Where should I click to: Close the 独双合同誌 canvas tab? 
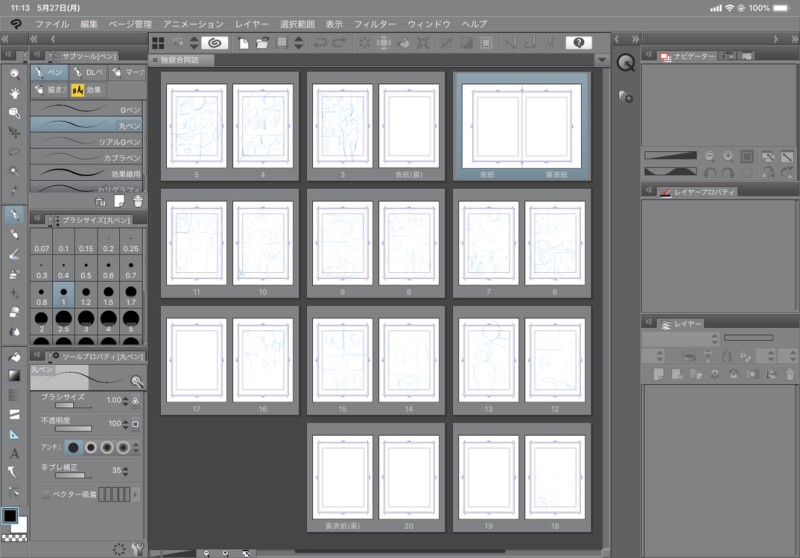155,60
